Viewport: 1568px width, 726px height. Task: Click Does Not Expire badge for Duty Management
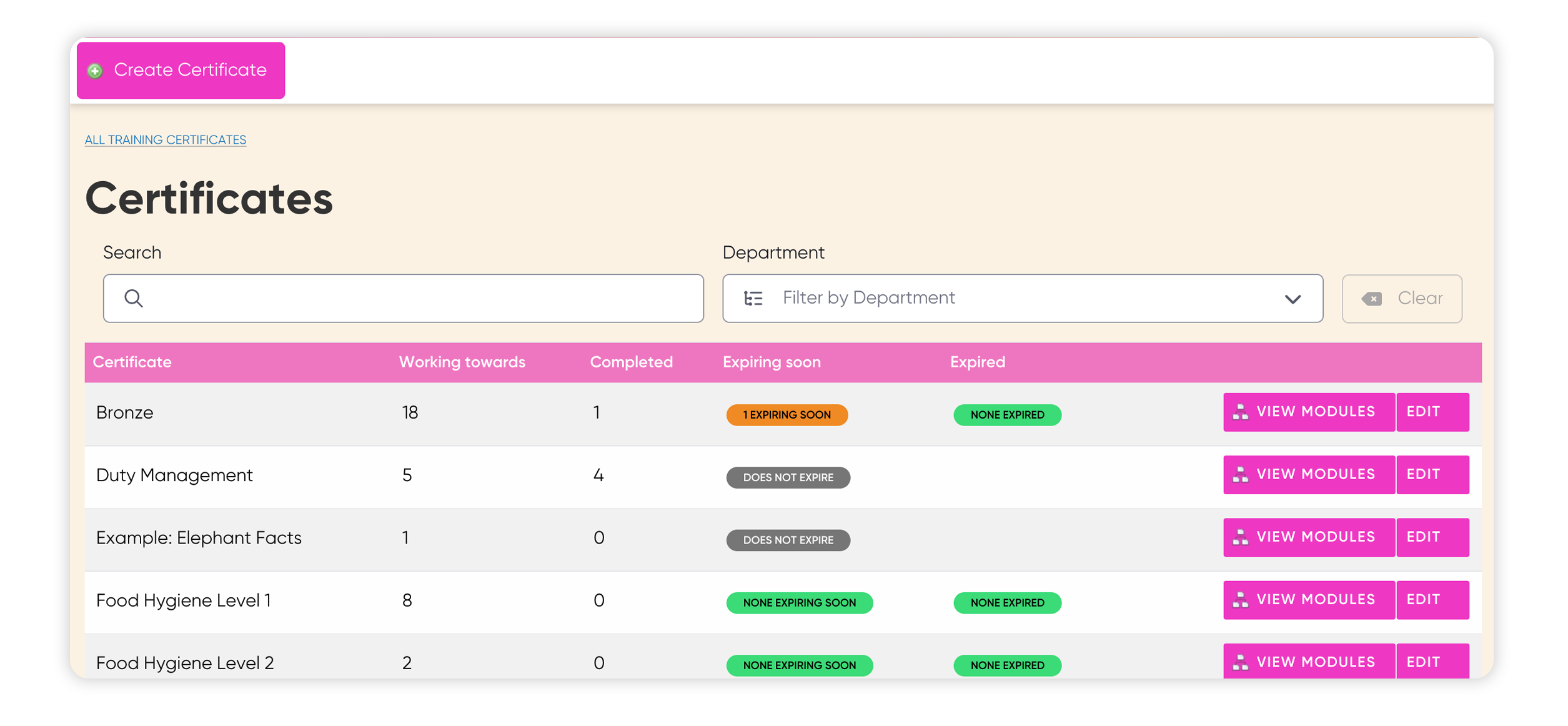click(788, 477)
